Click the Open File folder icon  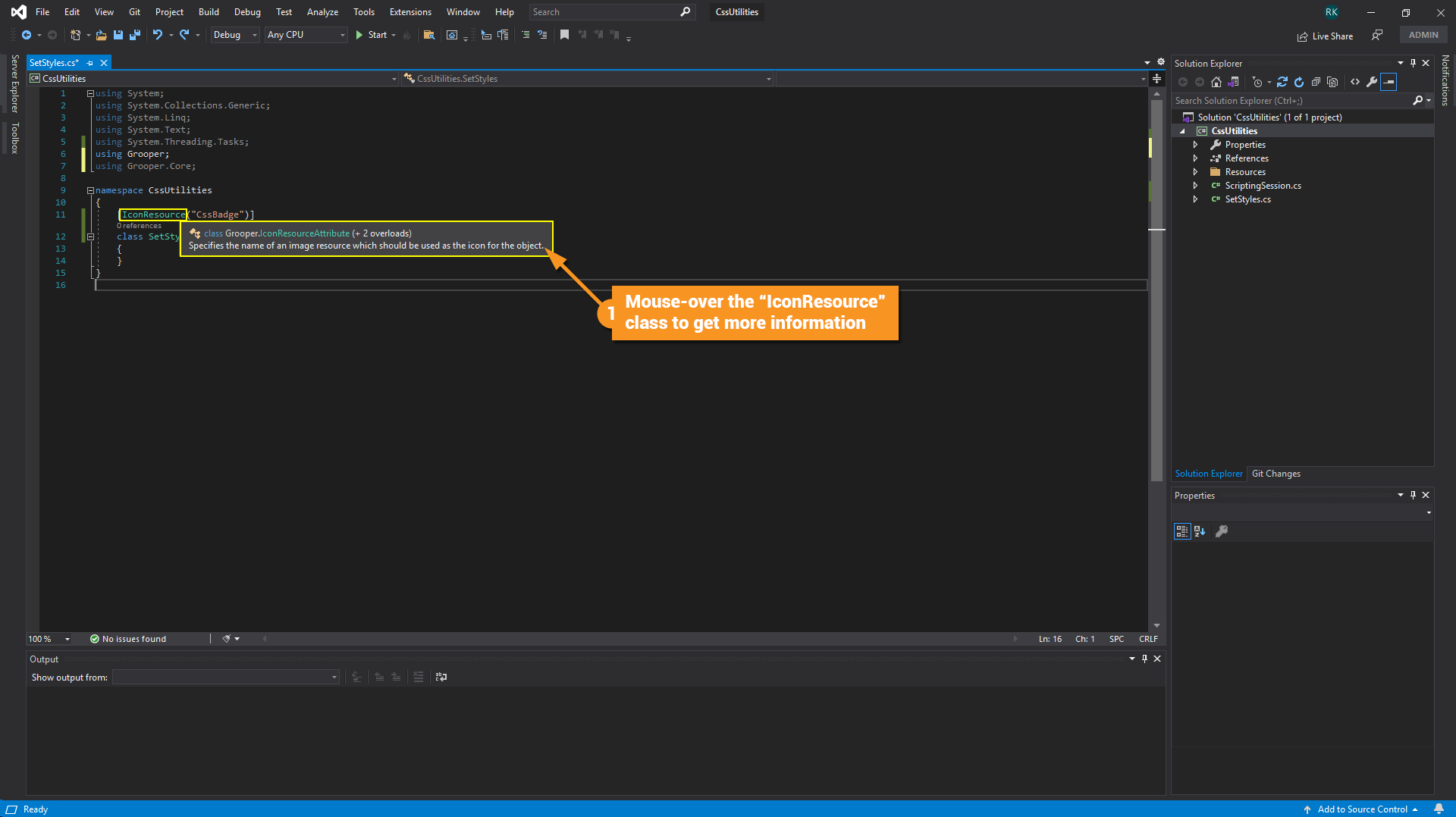[101, 35]
